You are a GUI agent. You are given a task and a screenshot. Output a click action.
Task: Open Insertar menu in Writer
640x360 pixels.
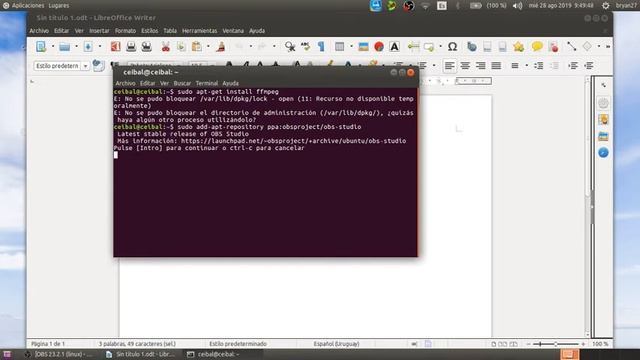(99, 31)
